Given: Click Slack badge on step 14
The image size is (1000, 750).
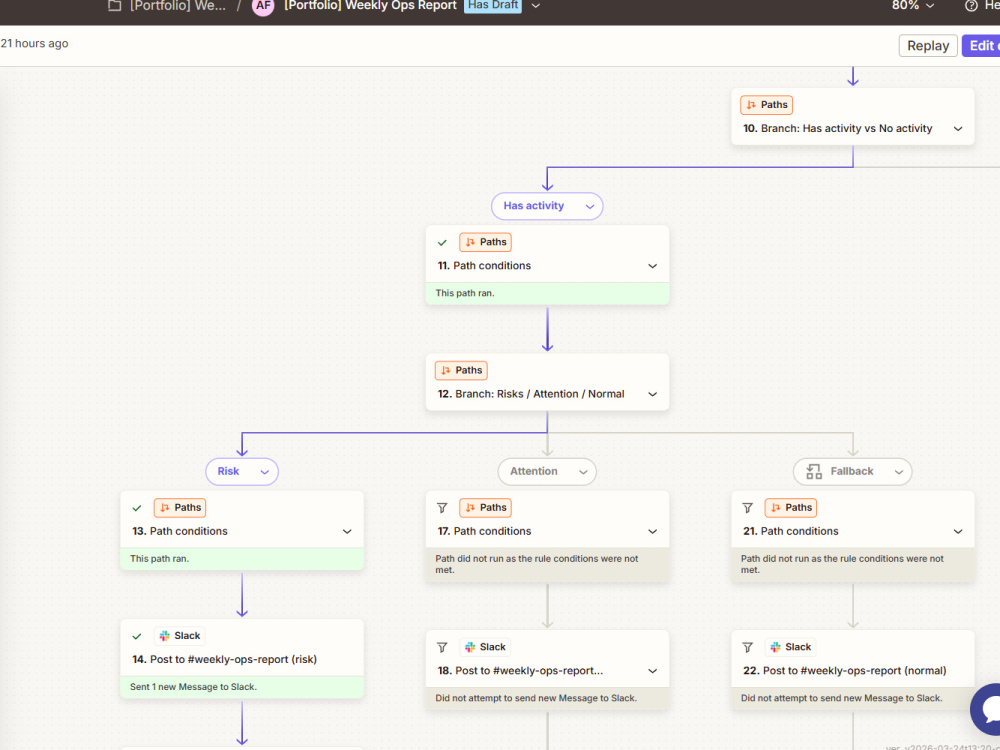Looking at the screenshot, I should point(180,636).
